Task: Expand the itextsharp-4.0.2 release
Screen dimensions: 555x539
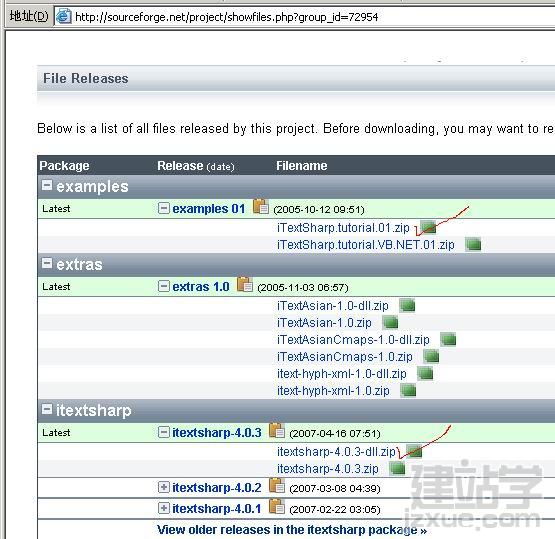Action: (164, 487)
